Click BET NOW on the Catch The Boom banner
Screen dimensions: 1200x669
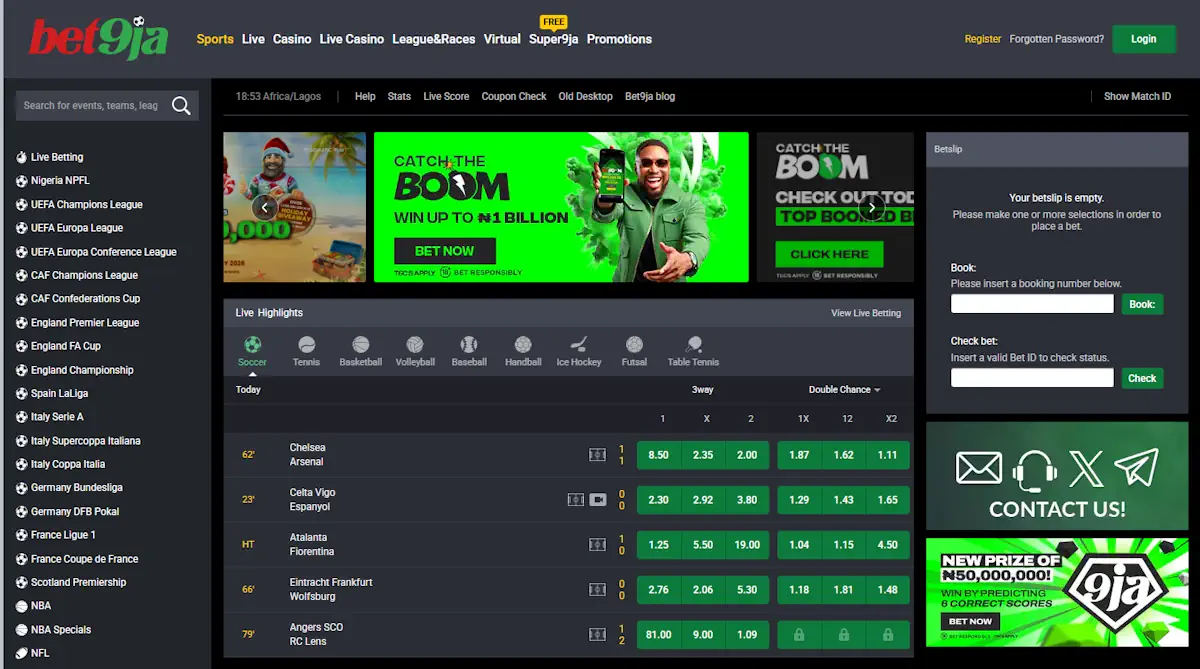(x=444, y=251)
